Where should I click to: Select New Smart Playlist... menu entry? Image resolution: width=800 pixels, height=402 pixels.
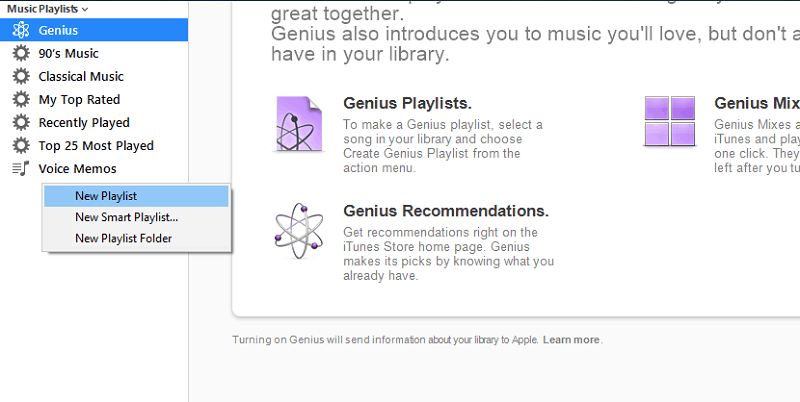pos(126,217)
